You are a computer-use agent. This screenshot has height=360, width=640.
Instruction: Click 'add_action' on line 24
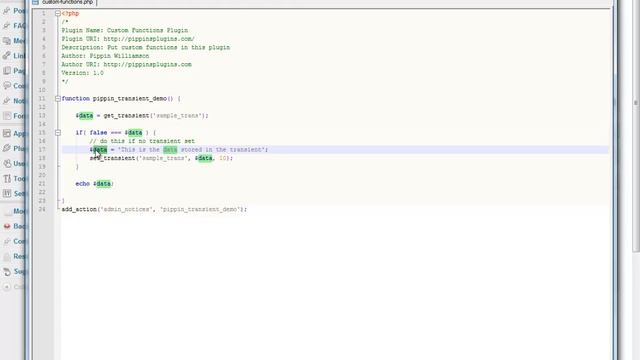pos(79,209)
